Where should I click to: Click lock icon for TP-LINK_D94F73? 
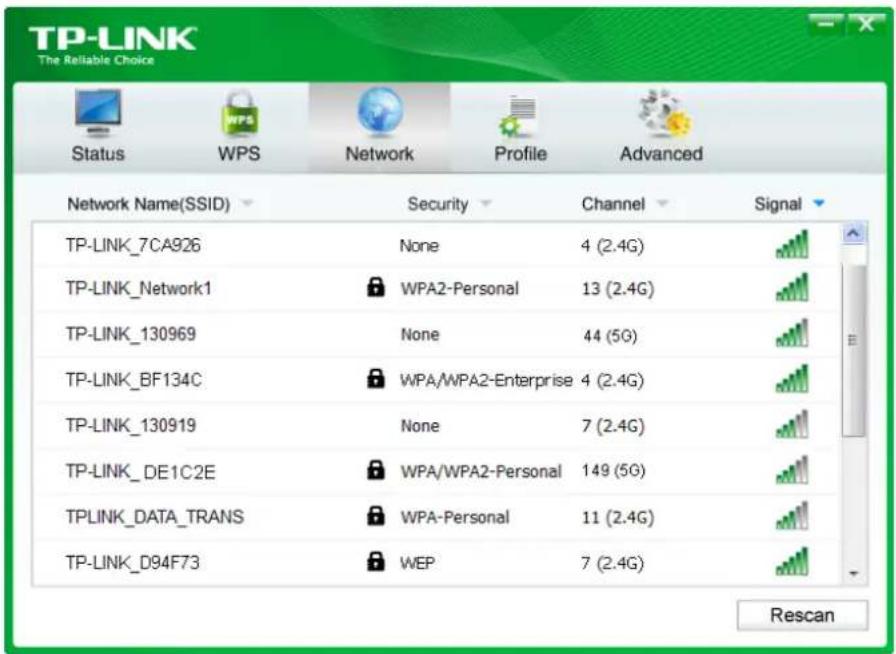click(x=375, y=561)
